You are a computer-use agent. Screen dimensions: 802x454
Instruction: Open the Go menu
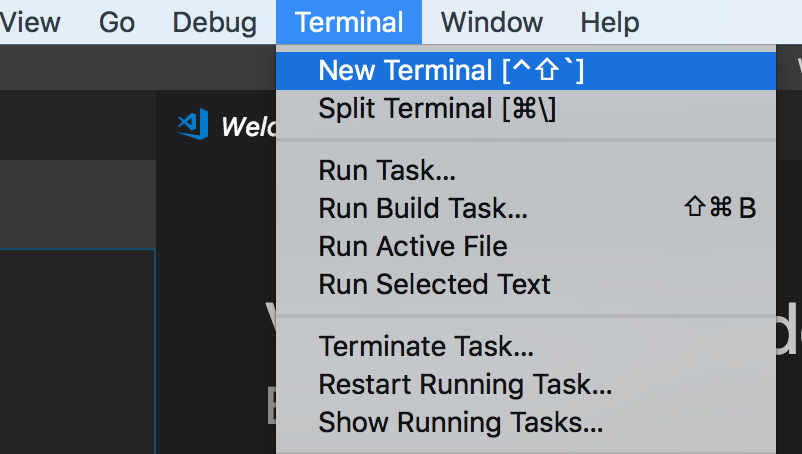click(x=117, y=22)
